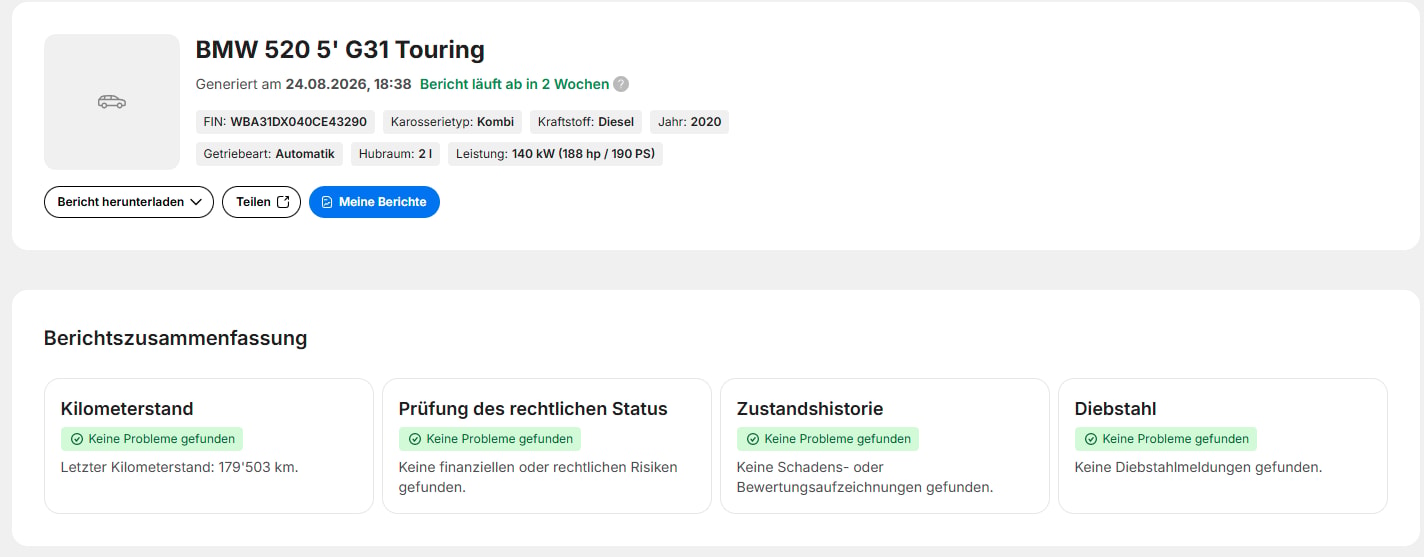Open the Prüfung des rechtlichen Status heading

click(x=533, y=409)
